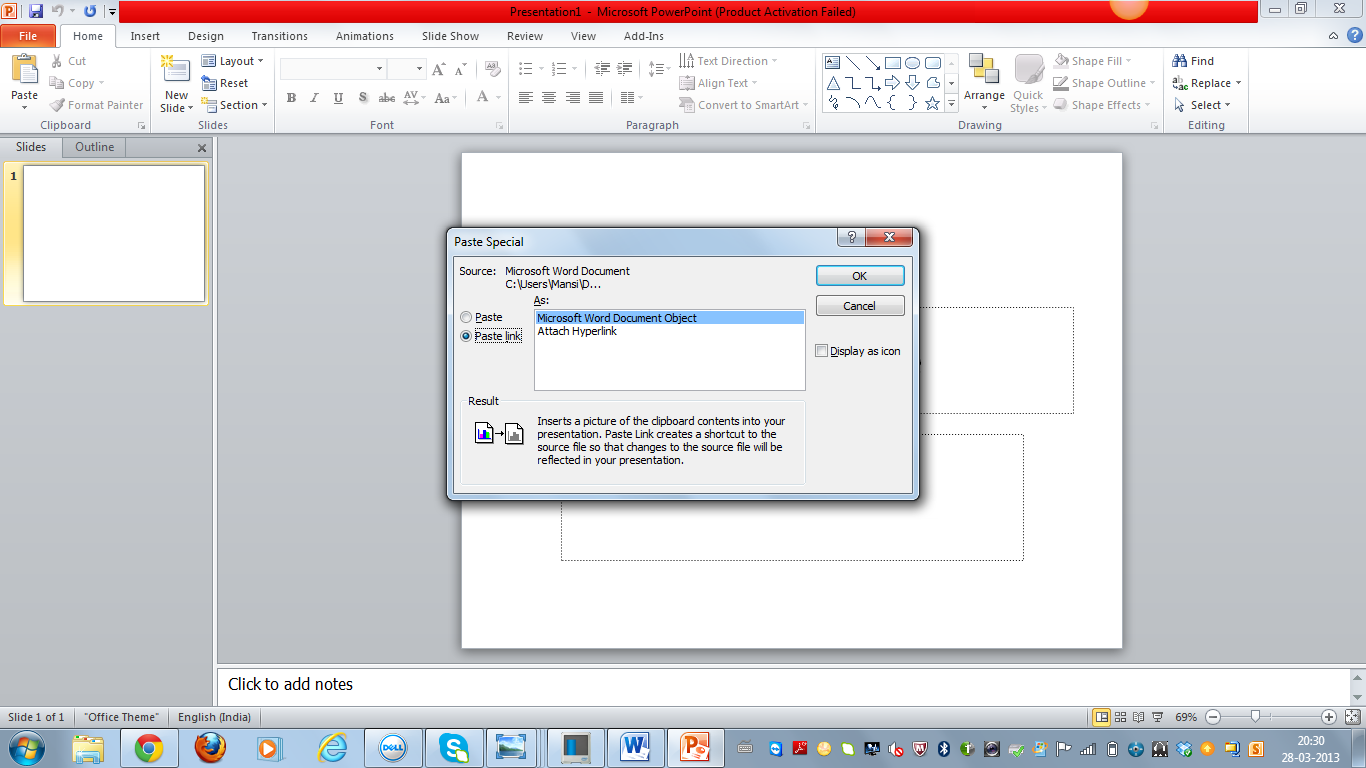Open Google Chrome from the taskbar

point(149,748)
